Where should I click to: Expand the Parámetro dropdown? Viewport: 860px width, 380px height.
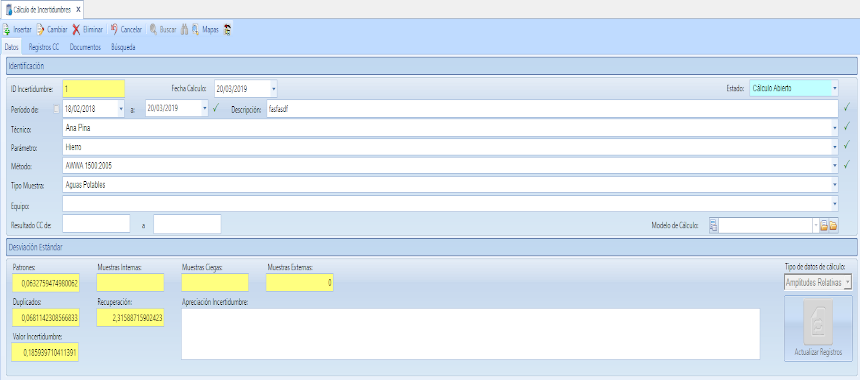click(x=835, y=147)
